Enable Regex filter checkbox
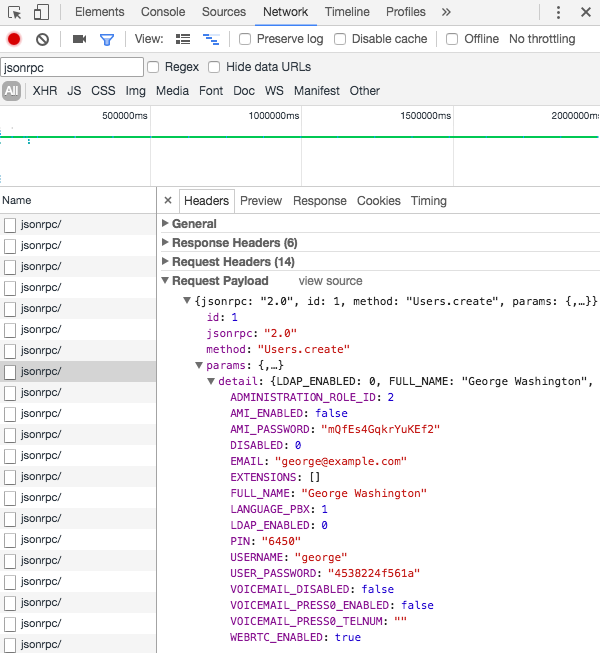 [153, 67]
